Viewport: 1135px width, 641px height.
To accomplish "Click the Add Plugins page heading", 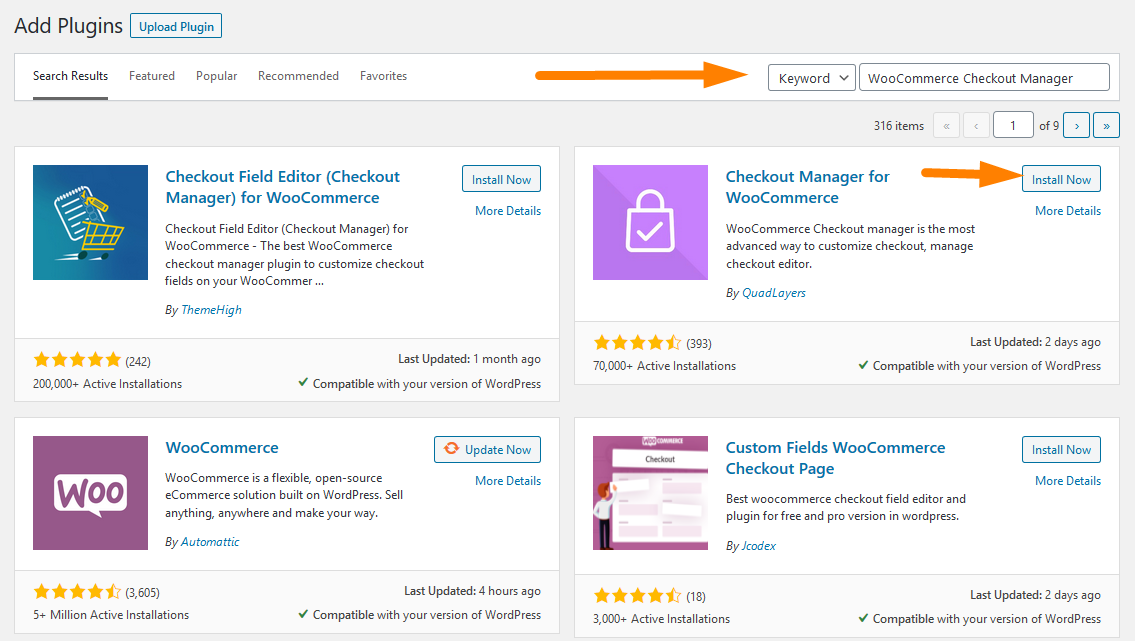I will coord(69,25).
